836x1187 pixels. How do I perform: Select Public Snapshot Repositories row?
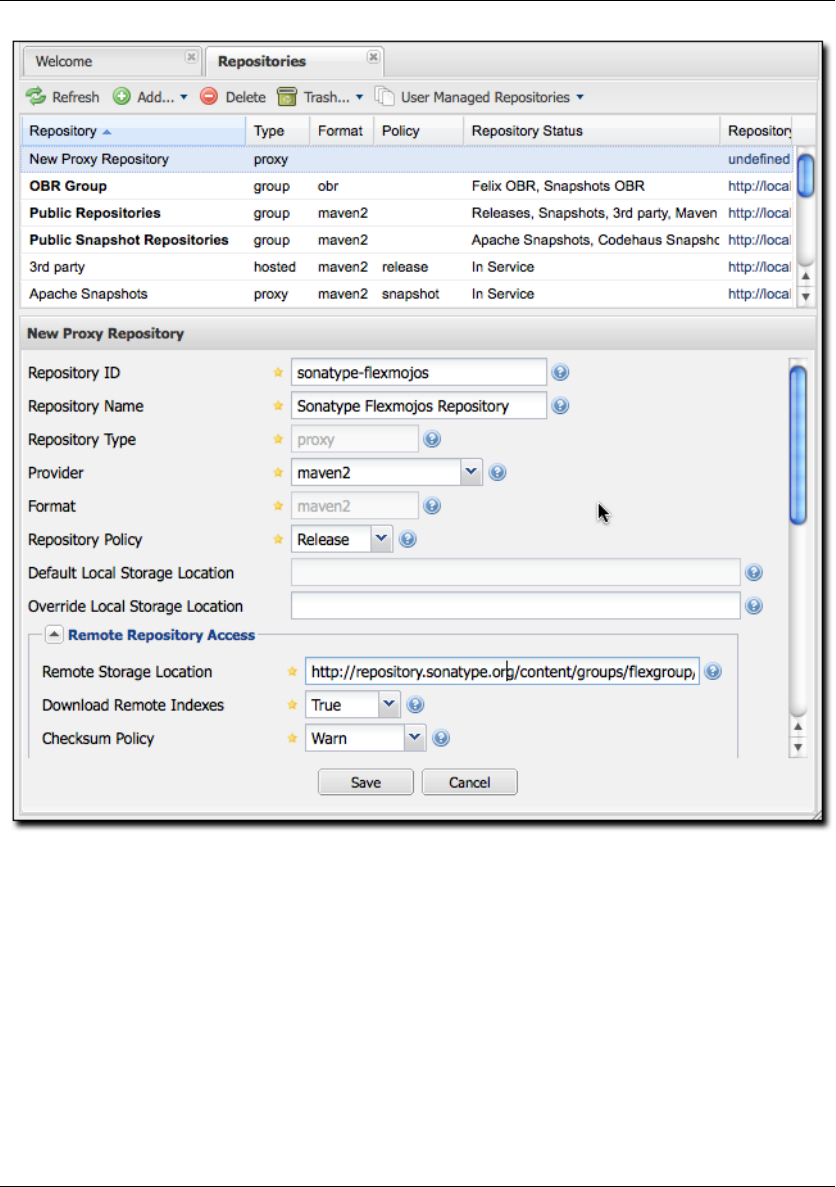tap(407, 240)
